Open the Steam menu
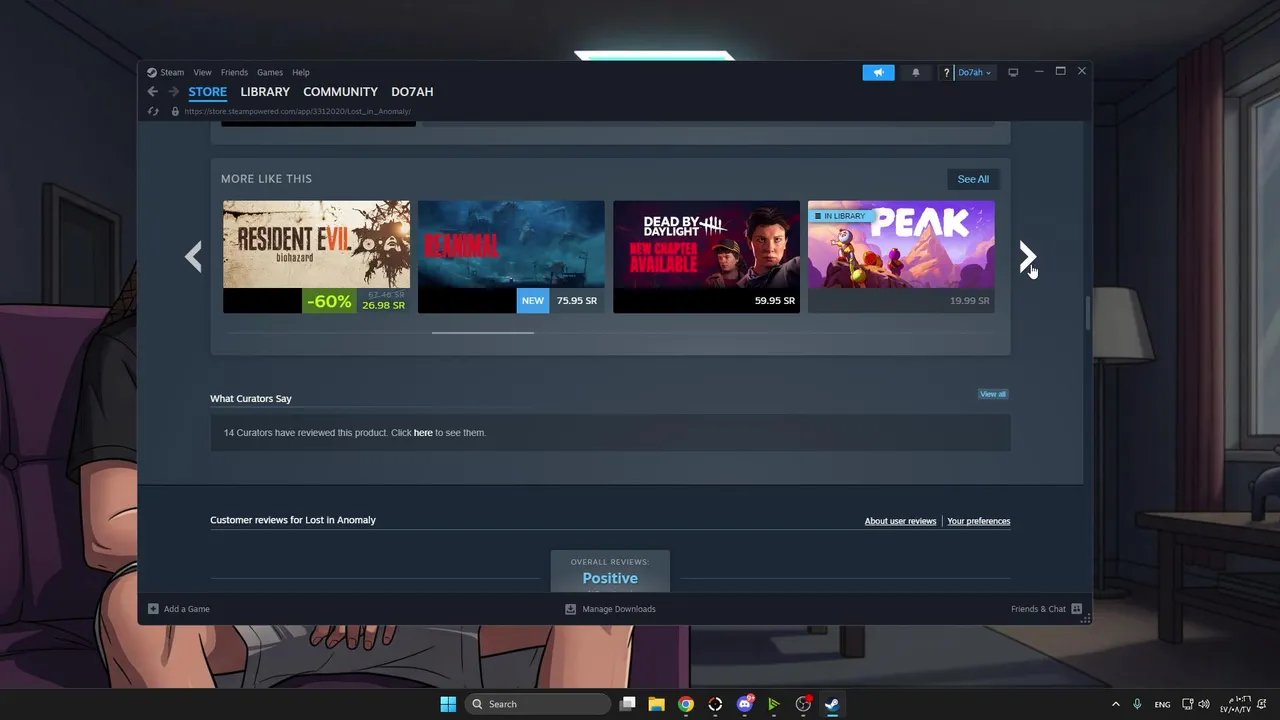The width and height of the screenshot is (1280, 720). pos(166,72)
